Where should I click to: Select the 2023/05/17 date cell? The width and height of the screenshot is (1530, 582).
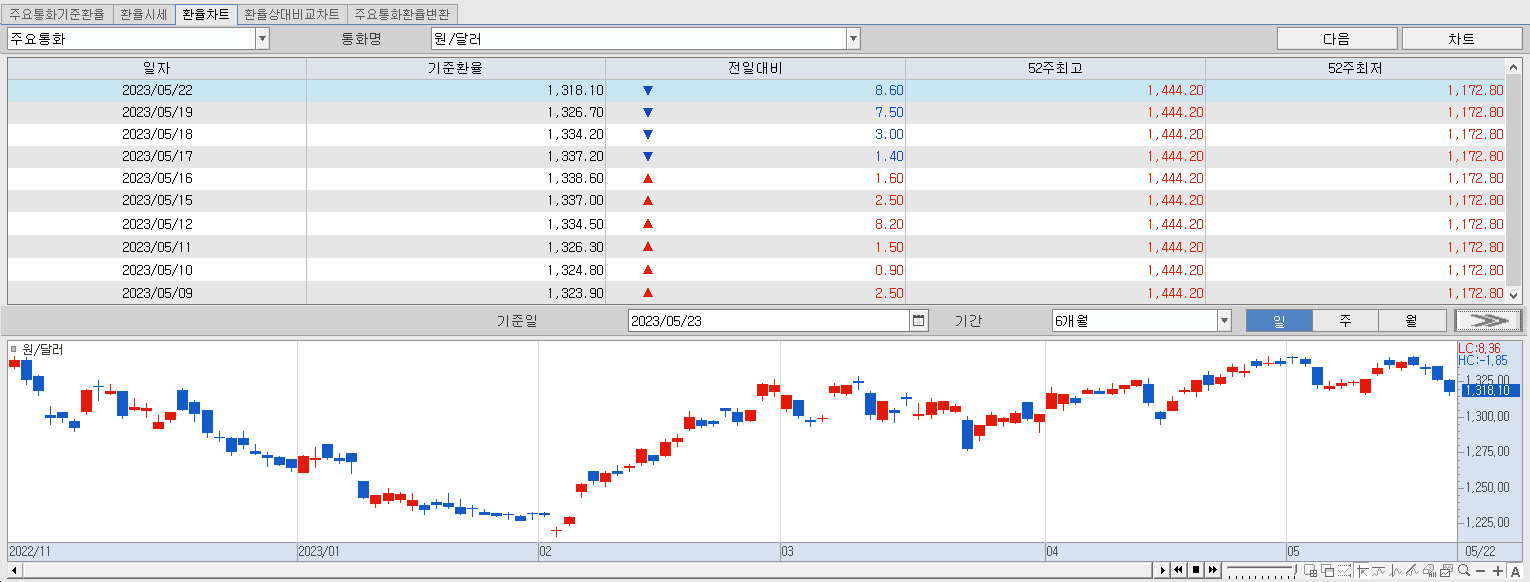[x=157, y=156]
